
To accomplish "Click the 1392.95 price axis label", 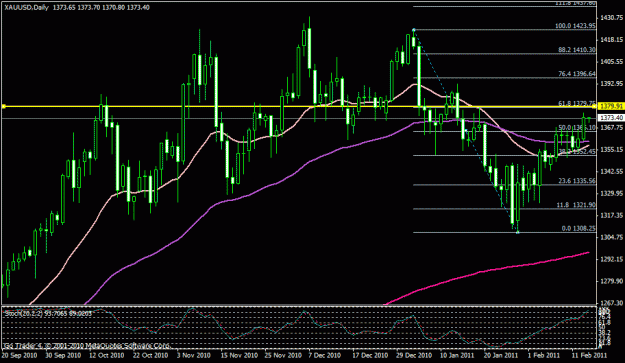I will pos(612,84).
